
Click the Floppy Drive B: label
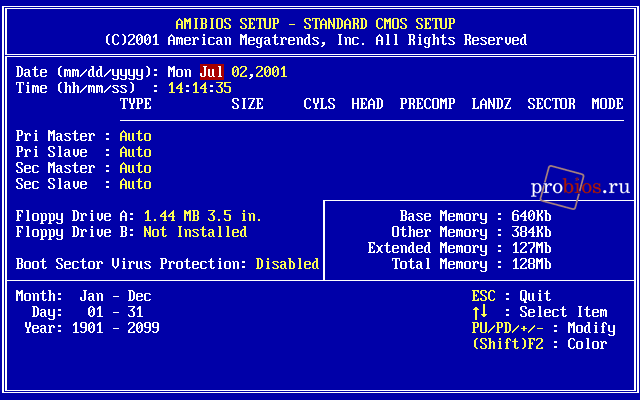point(75,232)
